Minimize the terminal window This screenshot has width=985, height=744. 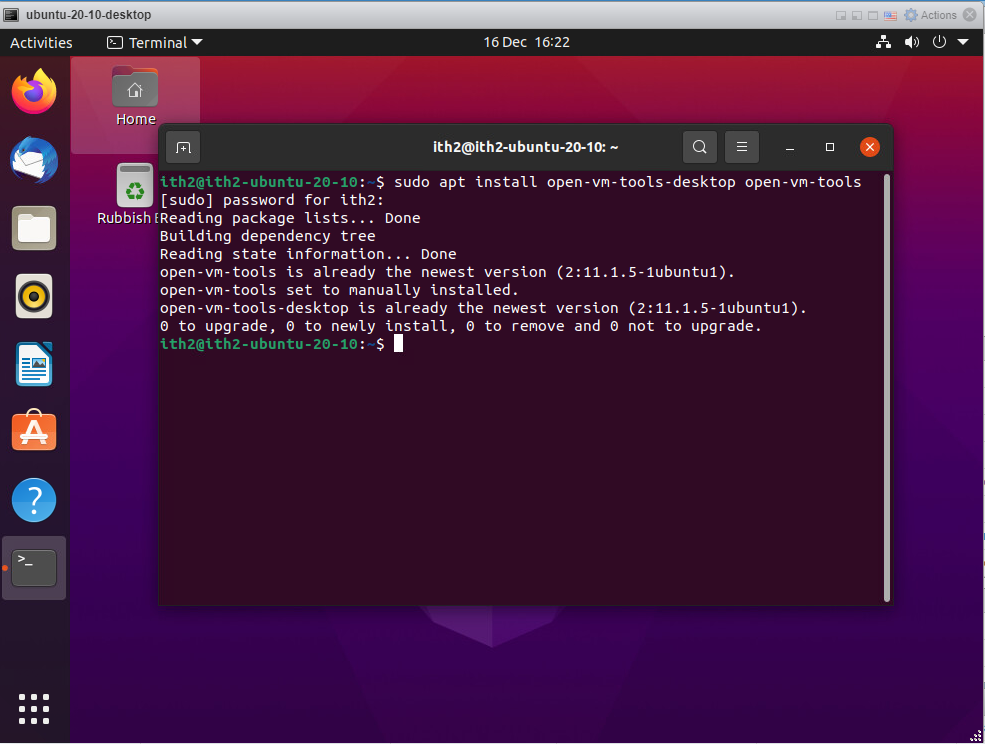790,147
